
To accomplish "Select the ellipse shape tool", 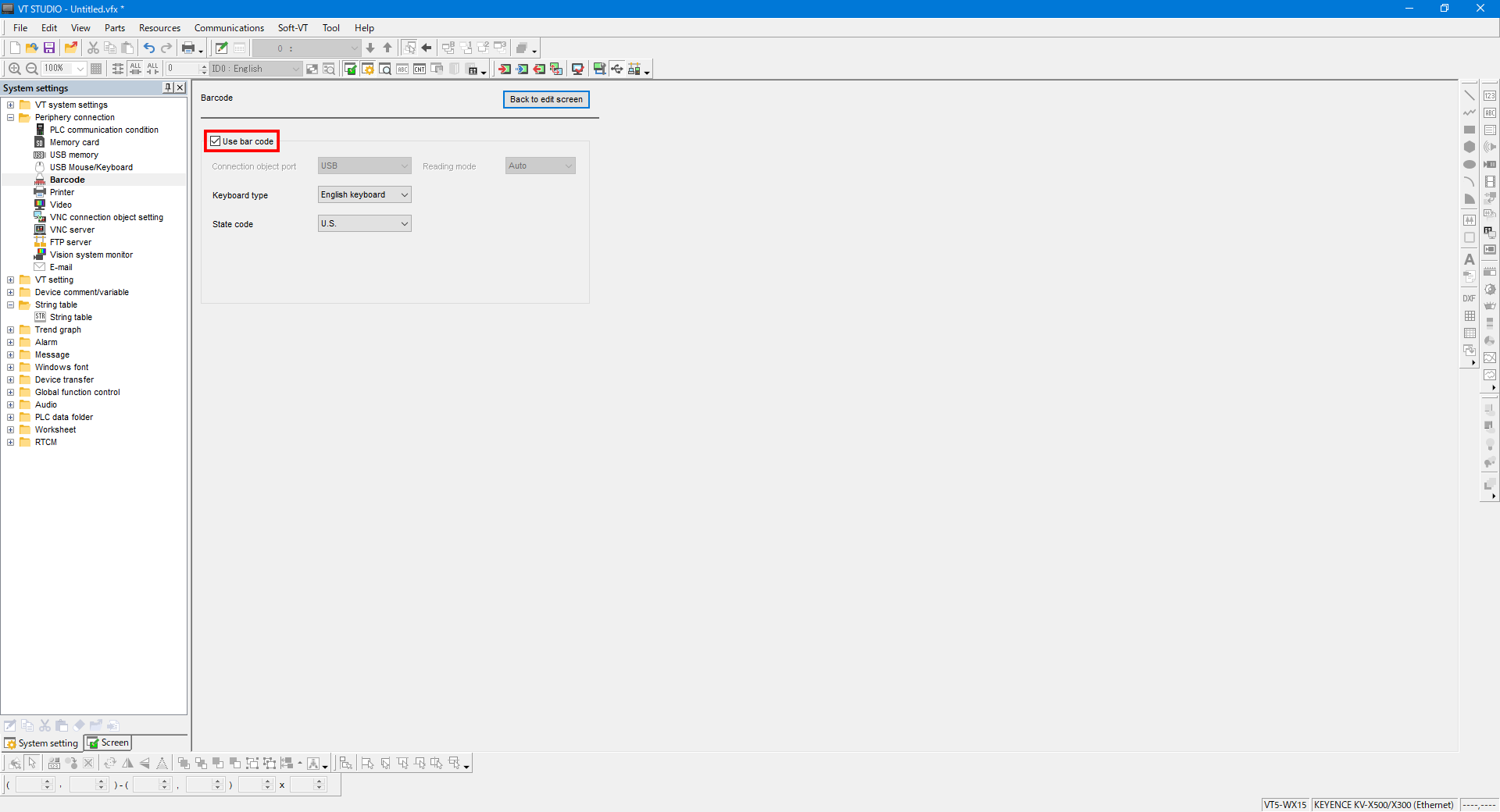I will point(1469,165).
